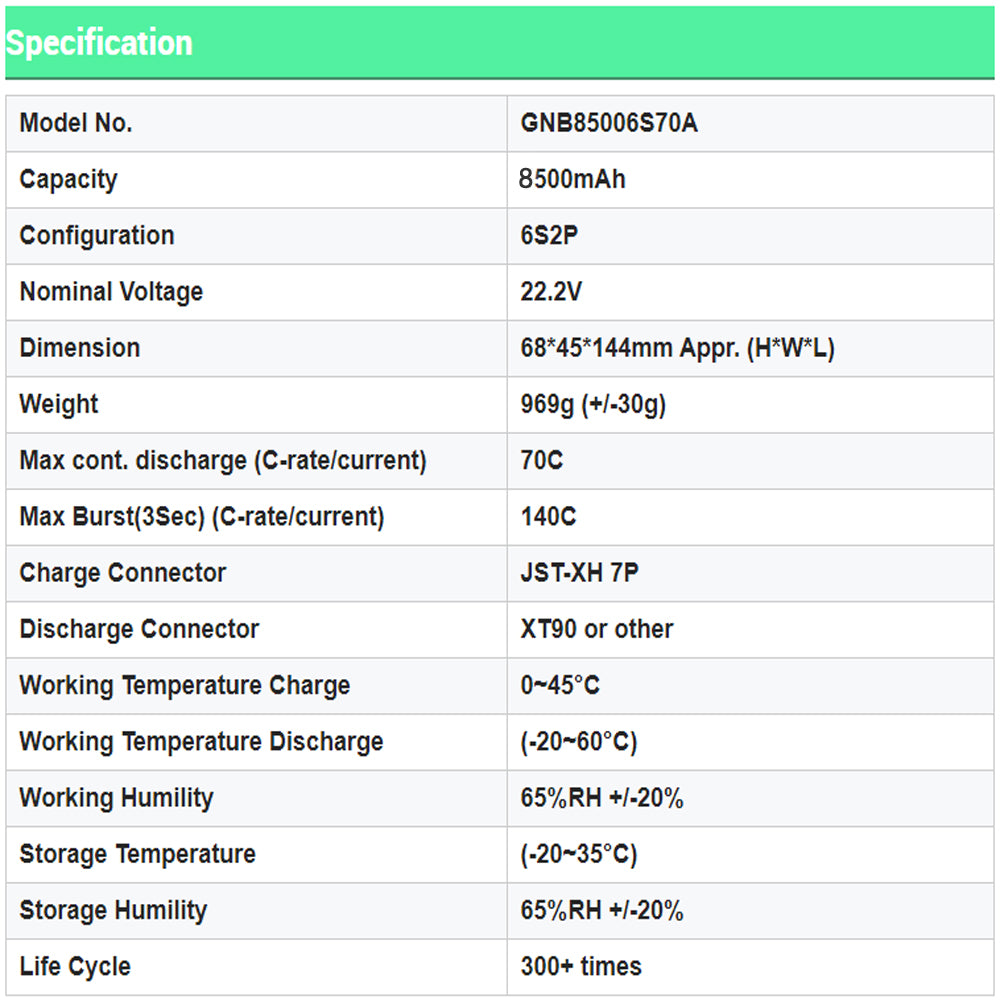
Task: Click the 300+ times life cycle value
Action: click(581, 966)
